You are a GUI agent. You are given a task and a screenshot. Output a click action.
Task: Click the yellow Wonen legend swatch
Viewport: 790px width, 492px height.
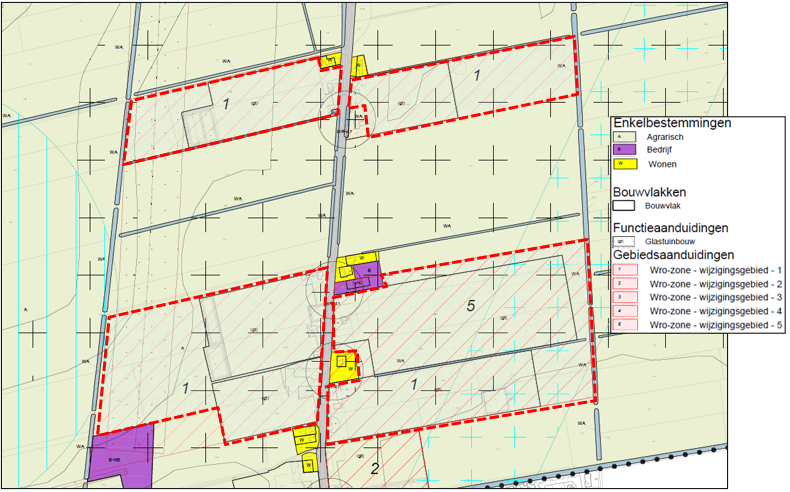(625, 164)
